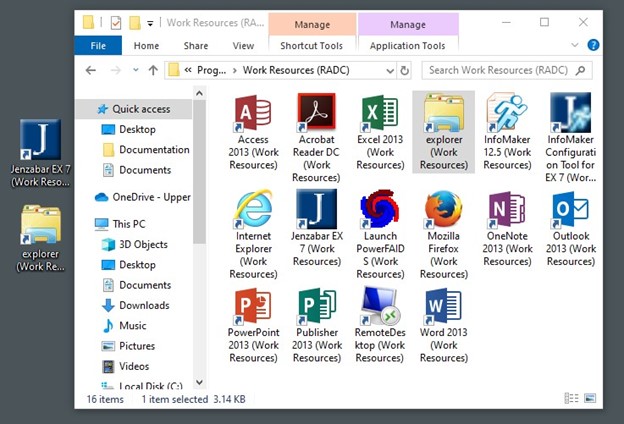Screen dimensions: 624x424
Task: Open OneDrive - Upper in sidebar
Action: (x=142, y=197)
